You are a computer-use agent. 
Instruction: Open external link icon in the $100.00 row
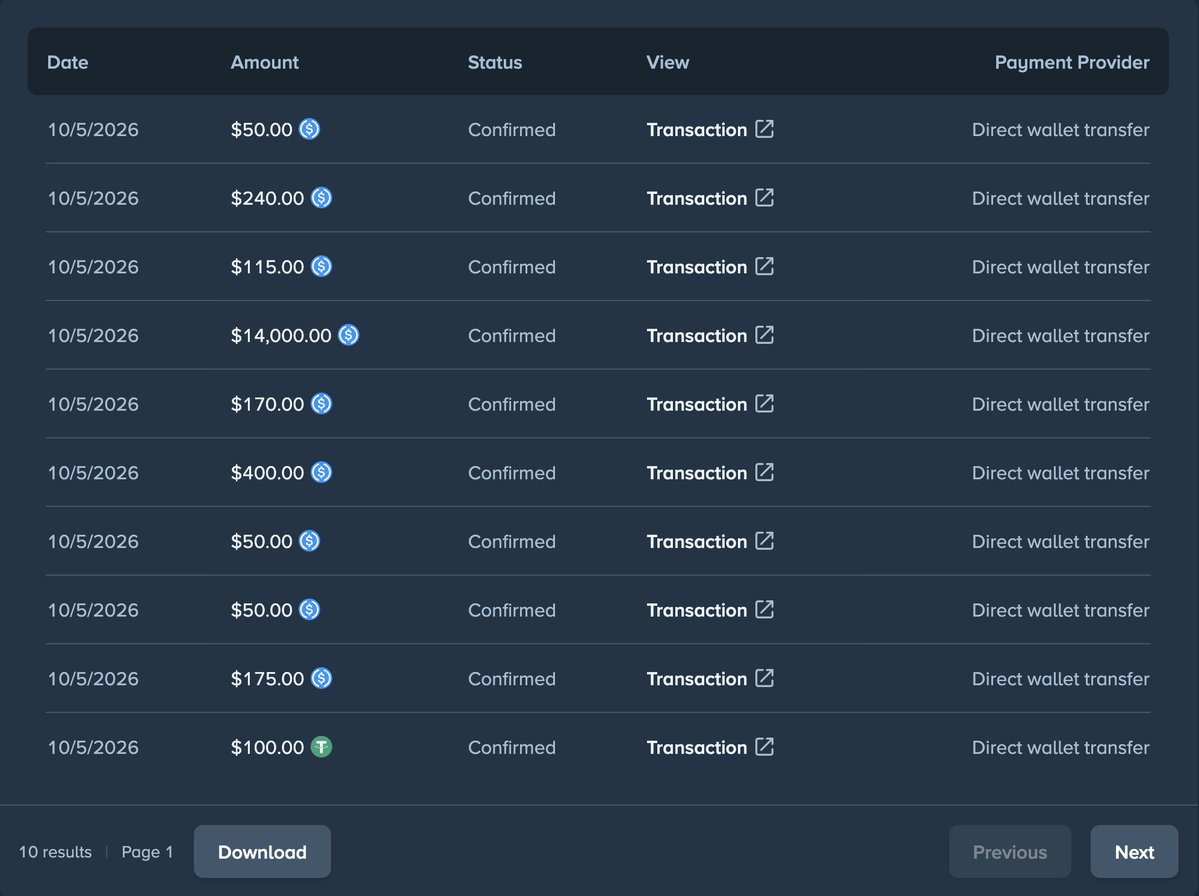765,746
